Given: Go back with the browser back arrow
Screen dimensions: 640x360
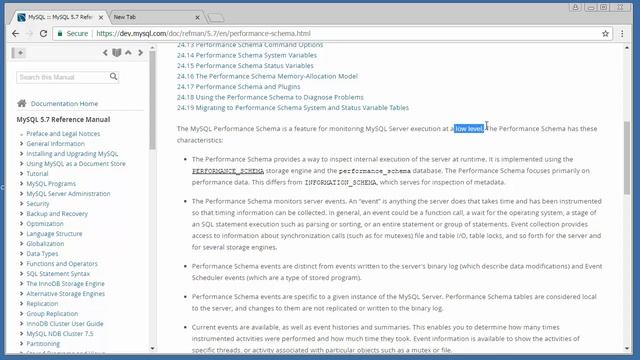Looking at the screenshot, I should point(16,33).
